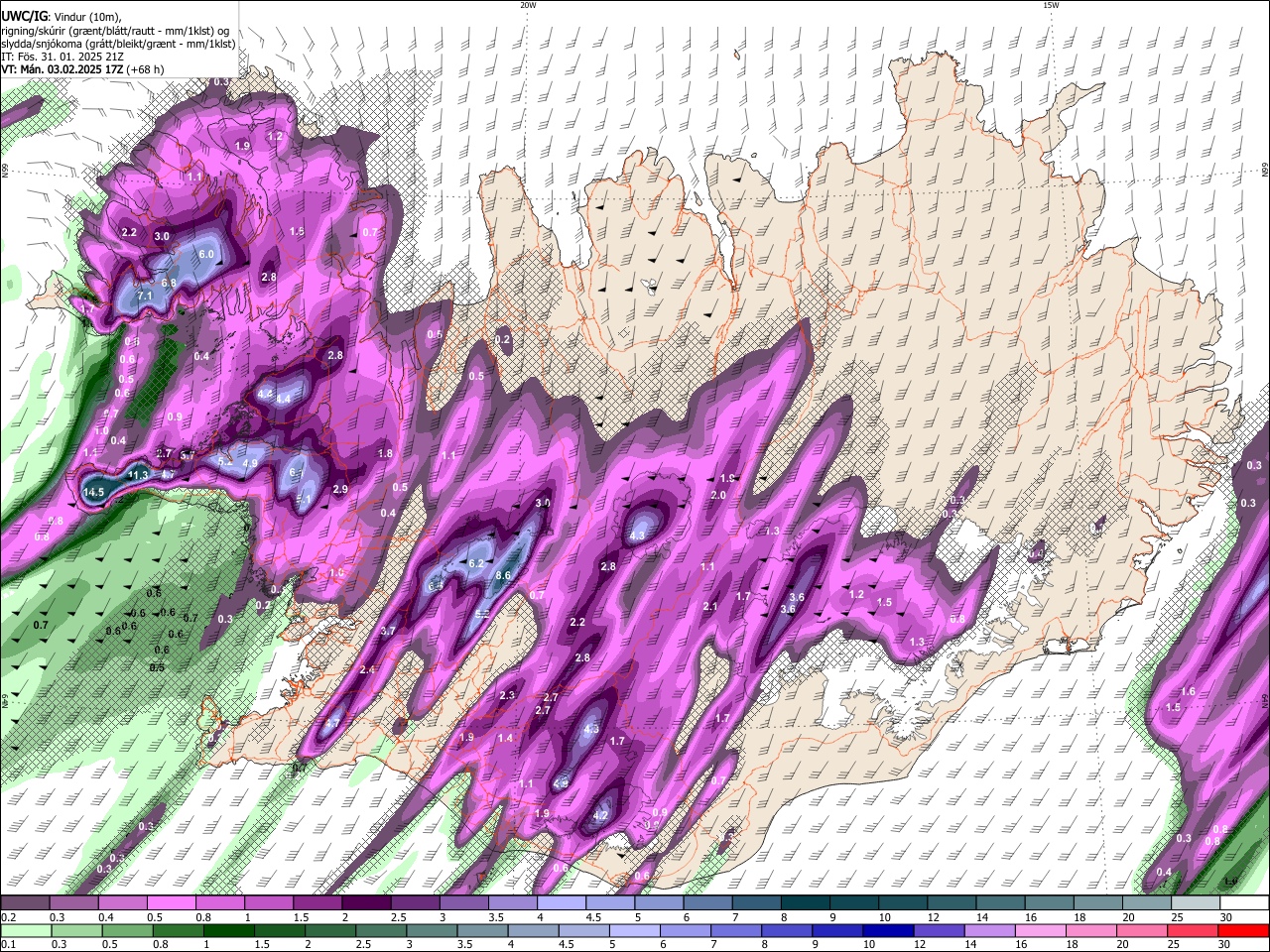Click the 0.2 label on the purple legend row

7,917
